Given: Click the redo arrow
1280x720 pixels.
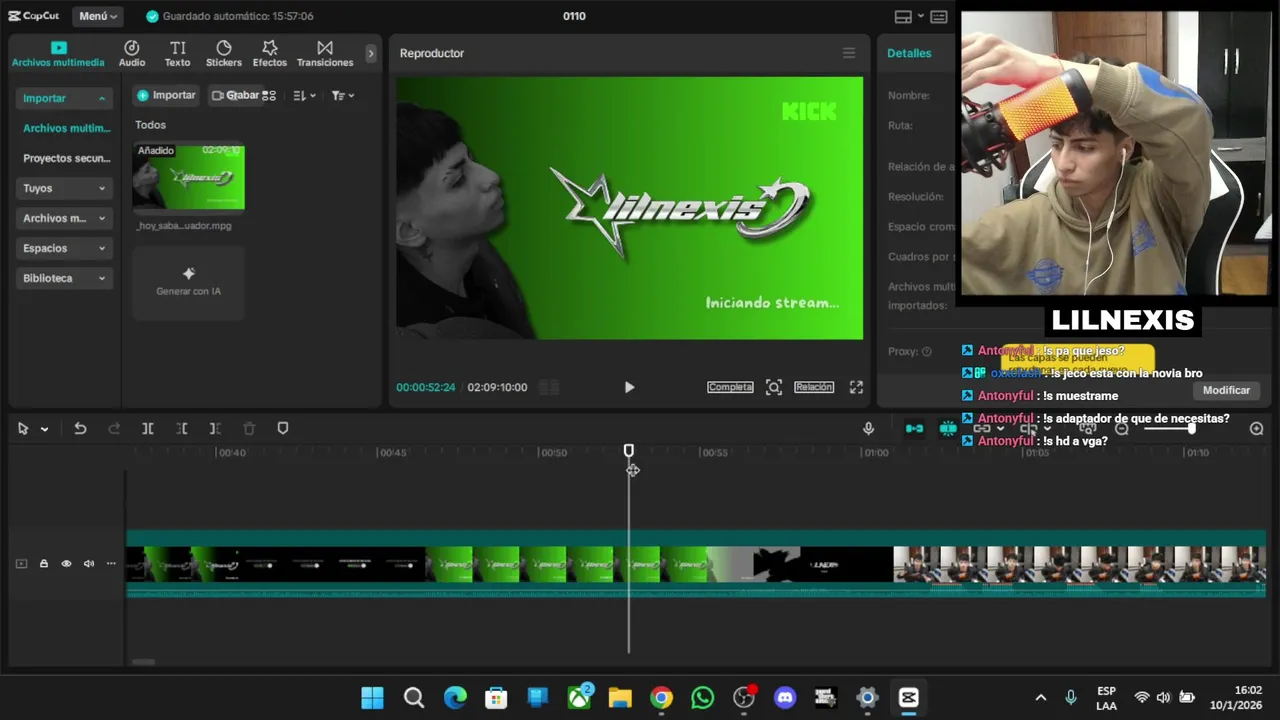Looking at the screenshot, I should pyautogui.click(x=114, y=428).
